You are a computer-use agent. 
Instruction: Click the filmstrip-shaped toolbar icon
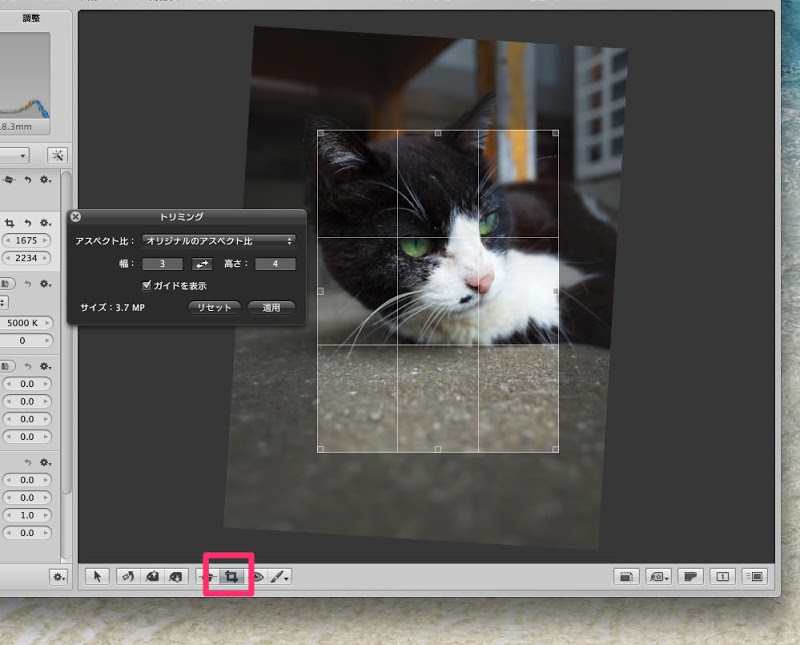tap(690, 577)
